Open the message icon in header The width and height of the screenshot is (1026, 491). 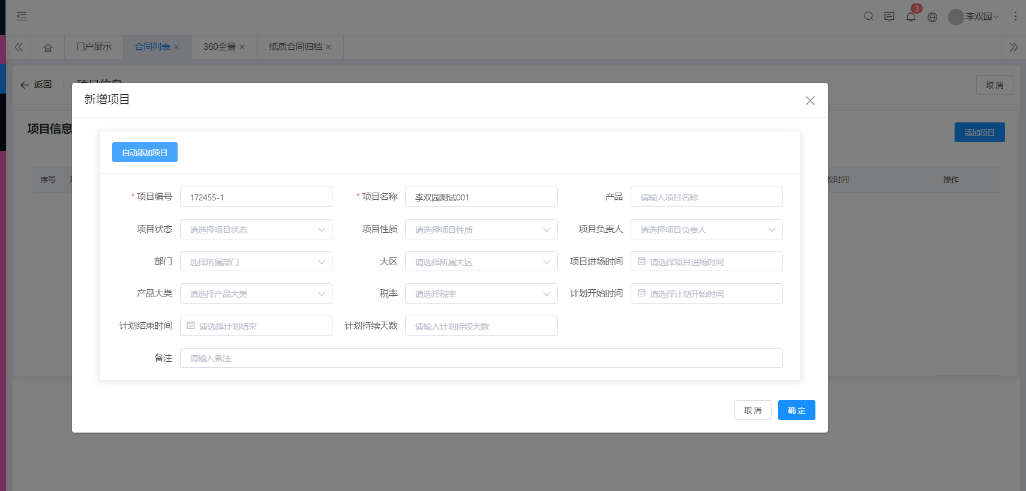pos(889,17)
